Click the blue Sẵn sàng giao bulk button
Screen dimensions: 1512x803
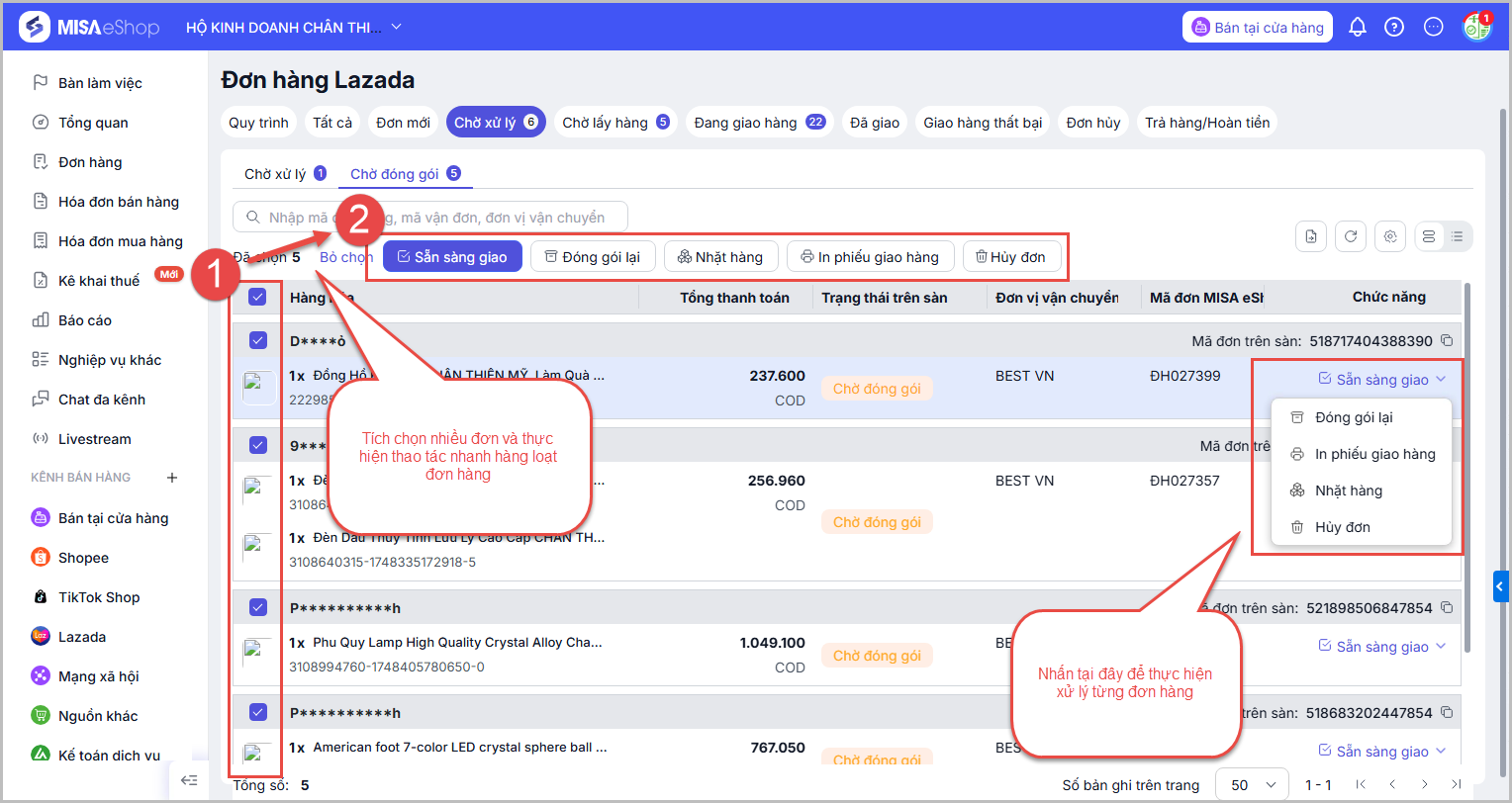[x=451, y=257]
